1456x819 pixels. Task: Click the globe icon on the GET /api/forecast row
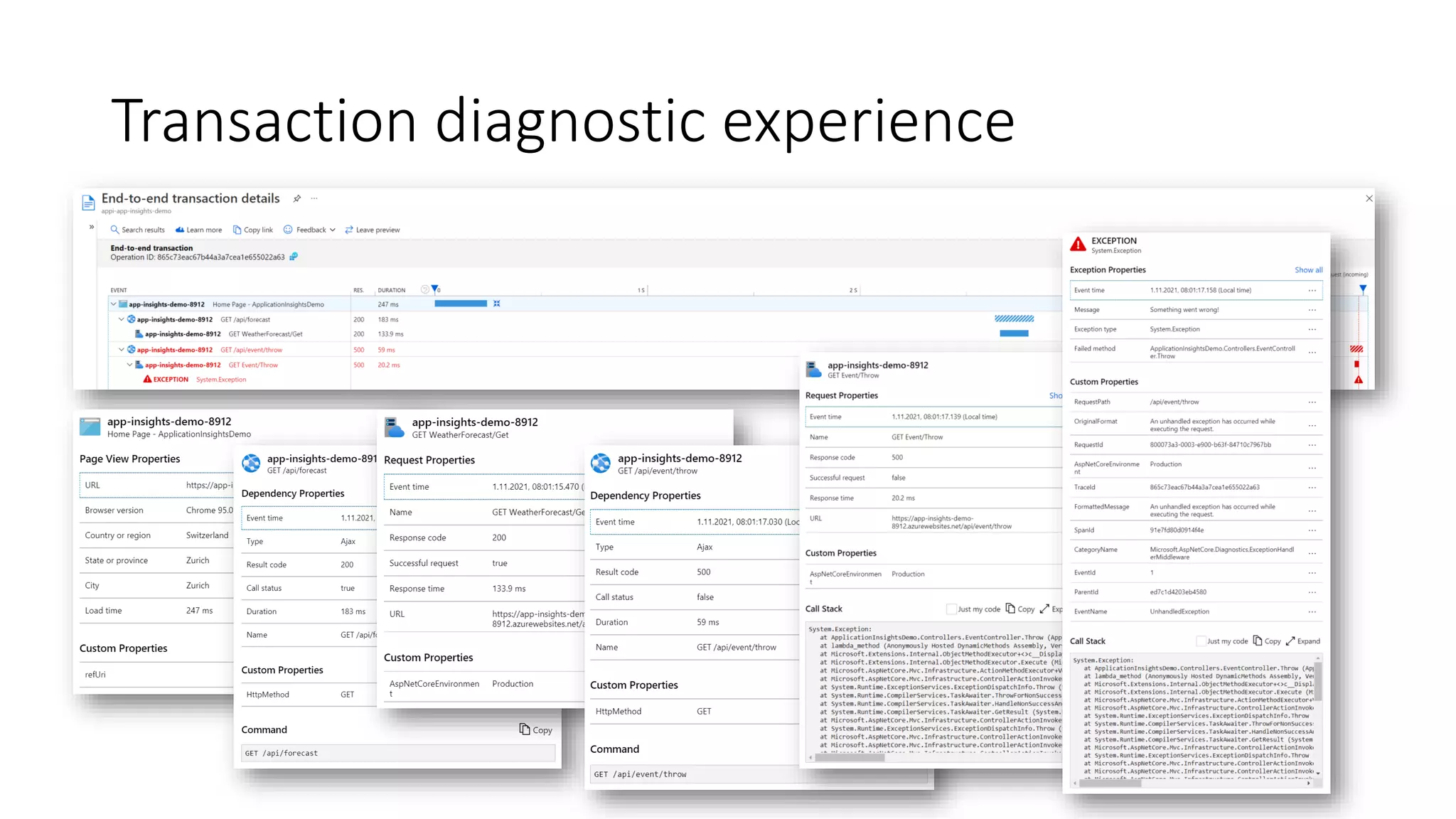pos(132,319)
